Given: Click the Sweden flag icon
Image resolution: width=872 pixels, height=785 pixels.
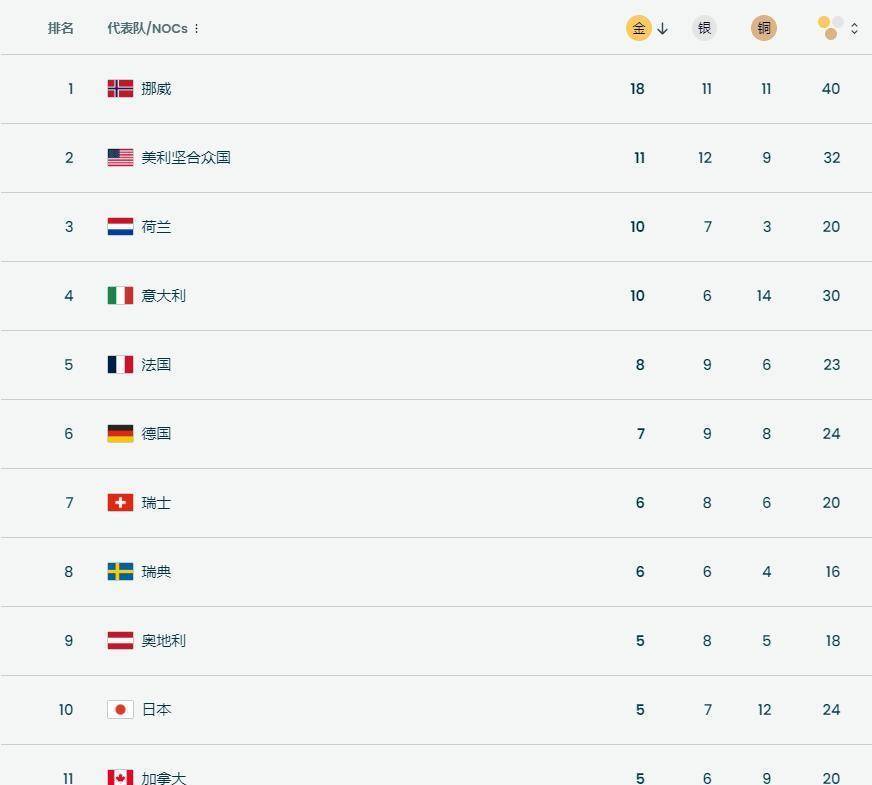Looking at the screenshot, I should pyautogui.click(x=120, y=571).
